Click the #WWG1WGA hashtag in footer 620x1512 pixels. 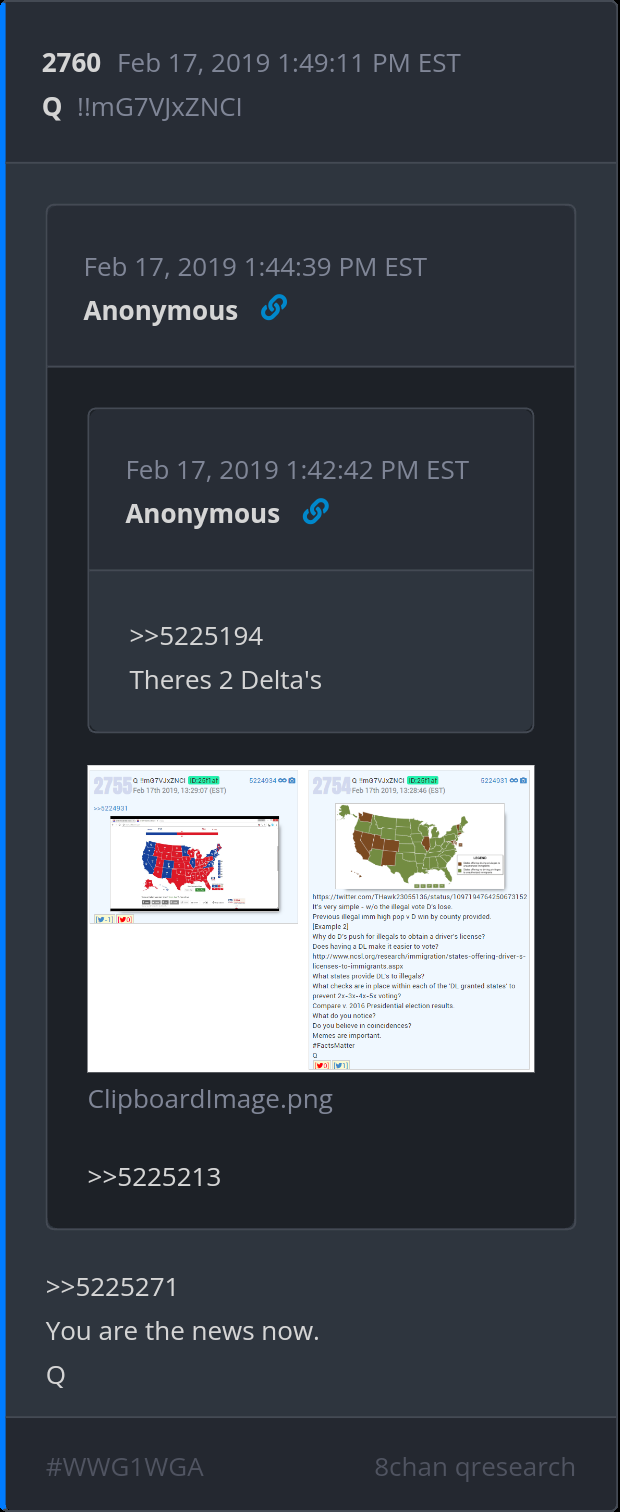[x=125, y=1467]
